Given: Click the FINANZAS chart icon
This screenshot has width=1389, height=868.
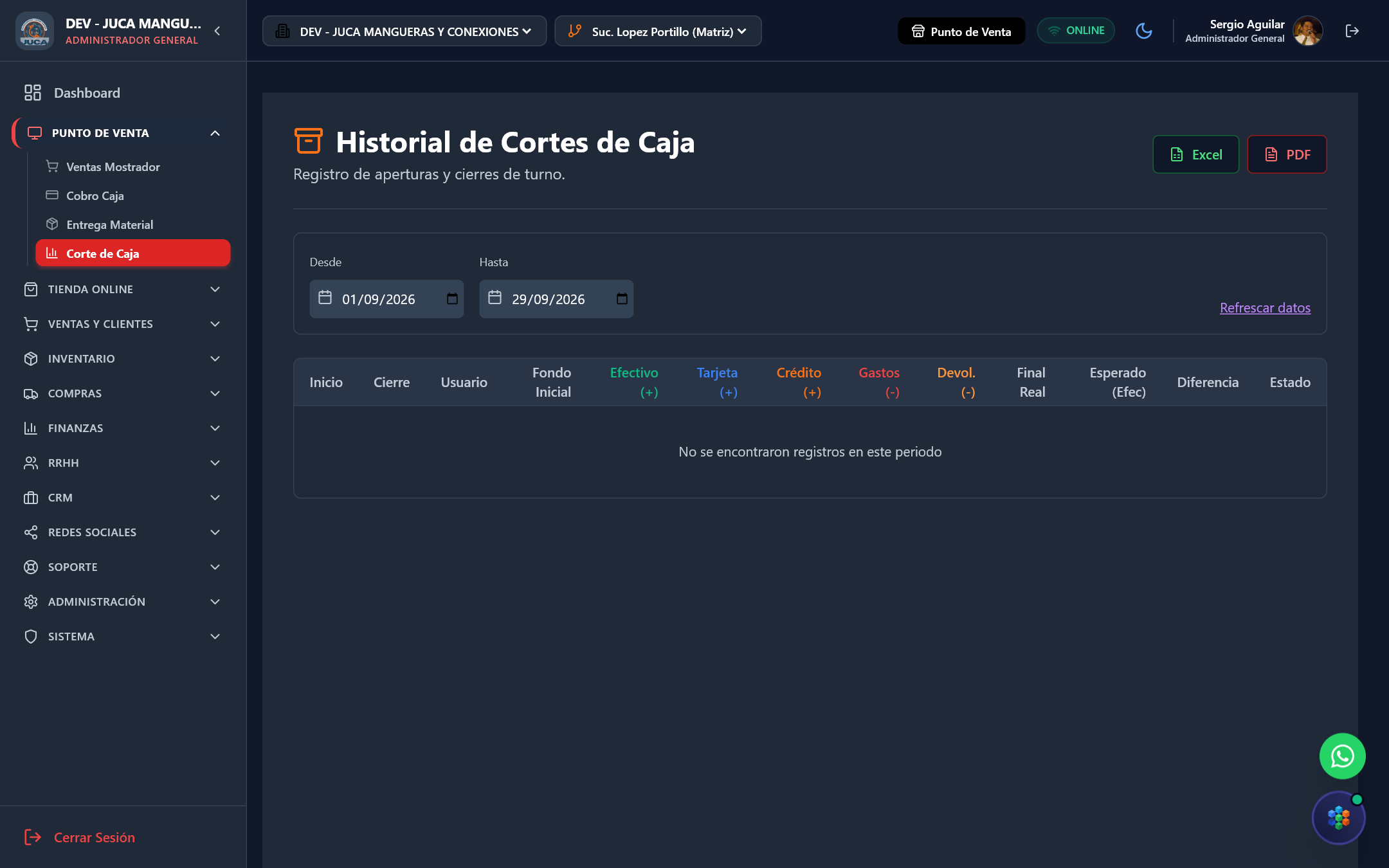Looking at the screenshot, I should click(x=31, y=428).
